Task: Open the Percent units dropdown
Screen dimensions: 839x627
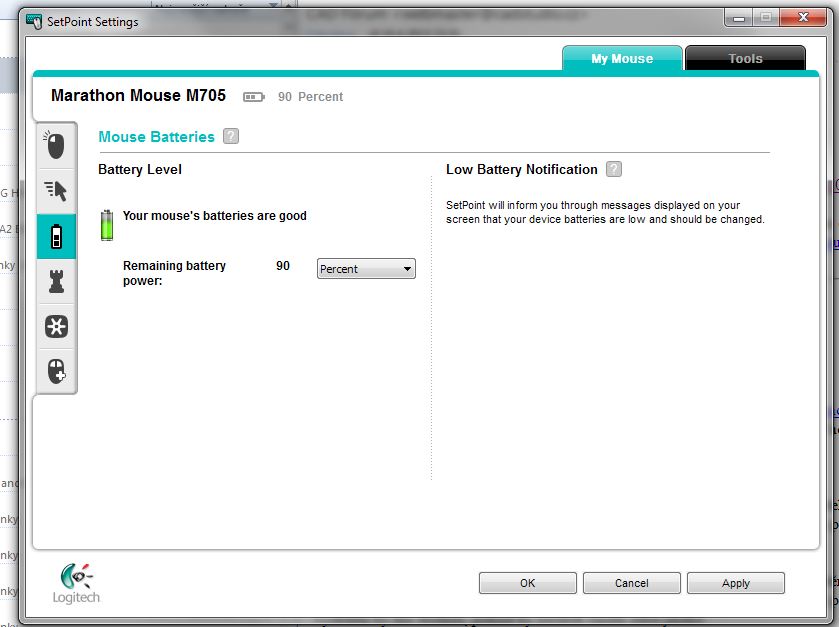Action: click(x=366, y=269)
